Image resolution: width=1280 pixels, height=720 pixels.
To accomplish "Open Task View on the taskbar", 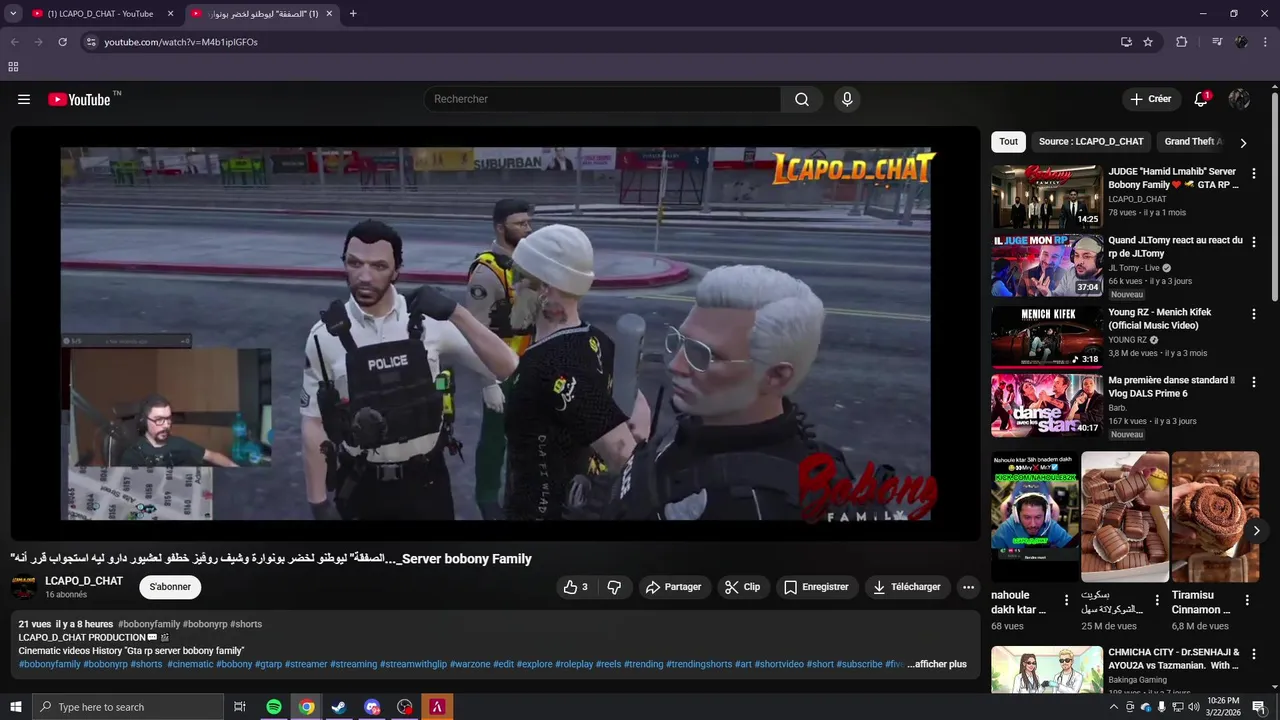I will tap(240, 707).
